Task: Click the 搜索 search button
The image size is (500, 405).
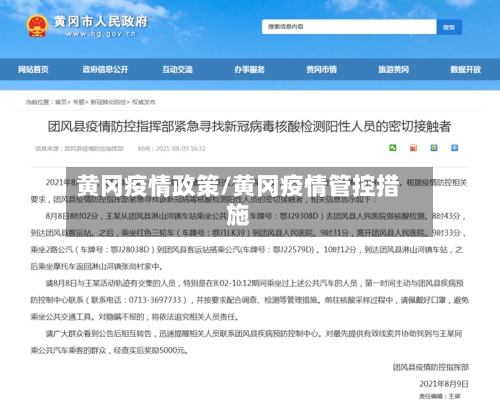Action: click(449, 27)
